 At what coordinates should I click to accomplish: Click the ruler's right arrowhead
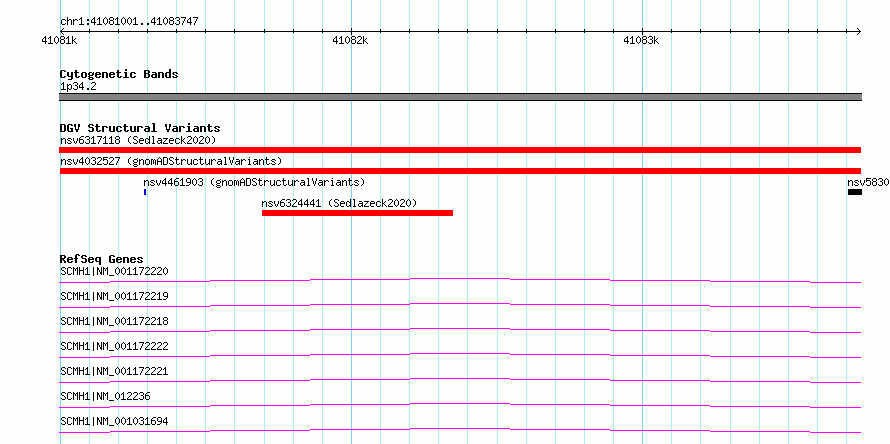point(858,31)
